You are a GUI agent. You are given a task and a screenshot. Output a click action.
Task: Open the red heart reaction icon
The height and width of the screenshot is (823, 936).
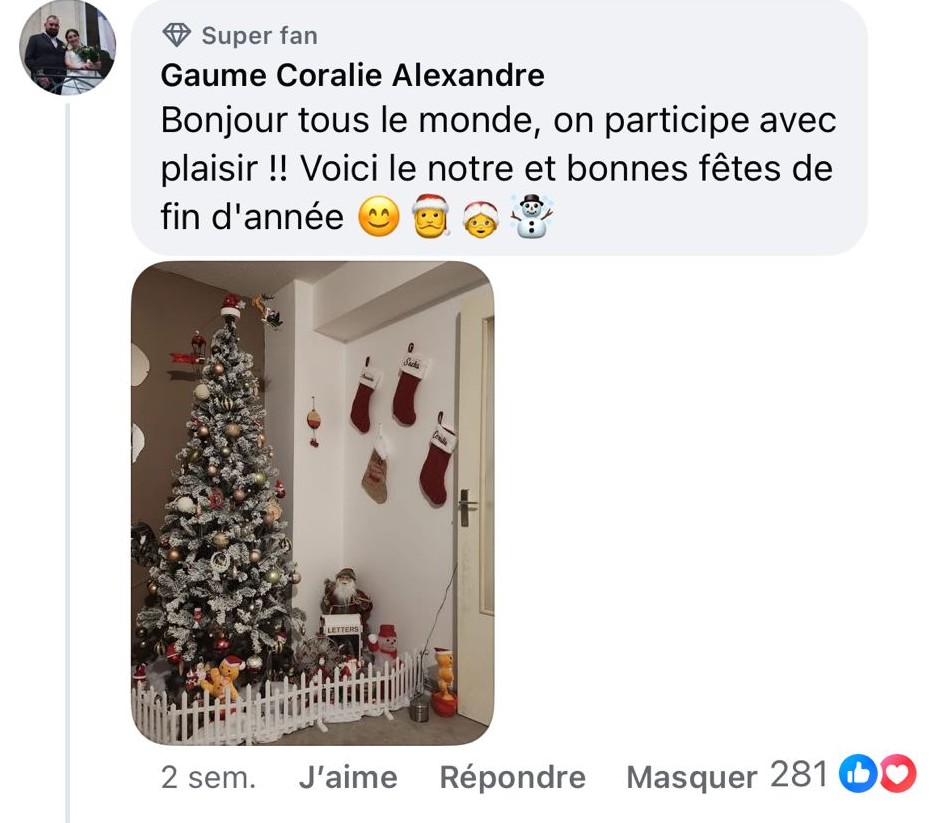[897, 774]
